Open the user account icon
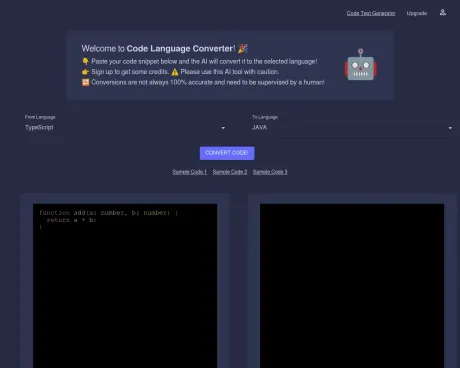460x368 pixels. [442, 13]
